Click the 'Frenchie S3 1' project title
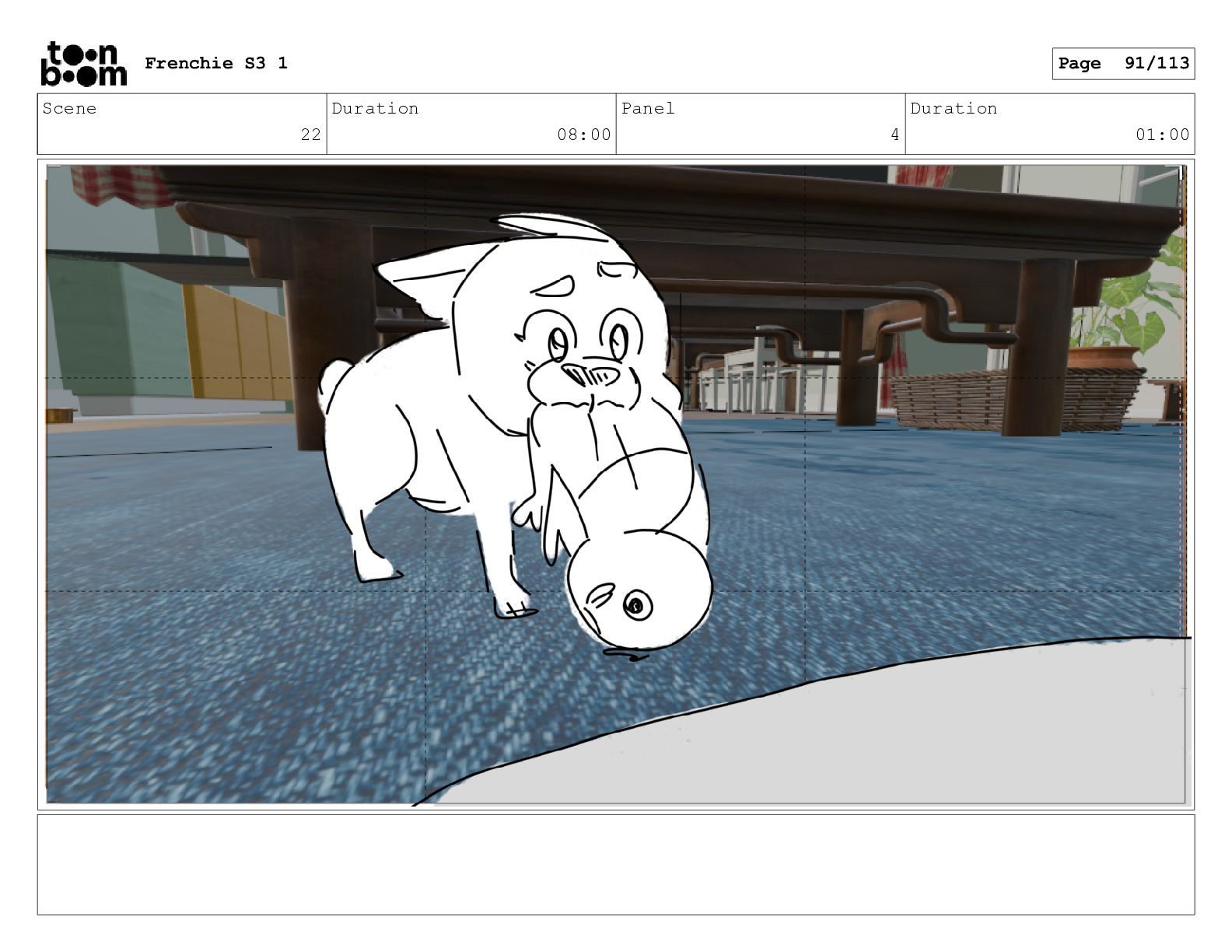 [x=216, y=63]
